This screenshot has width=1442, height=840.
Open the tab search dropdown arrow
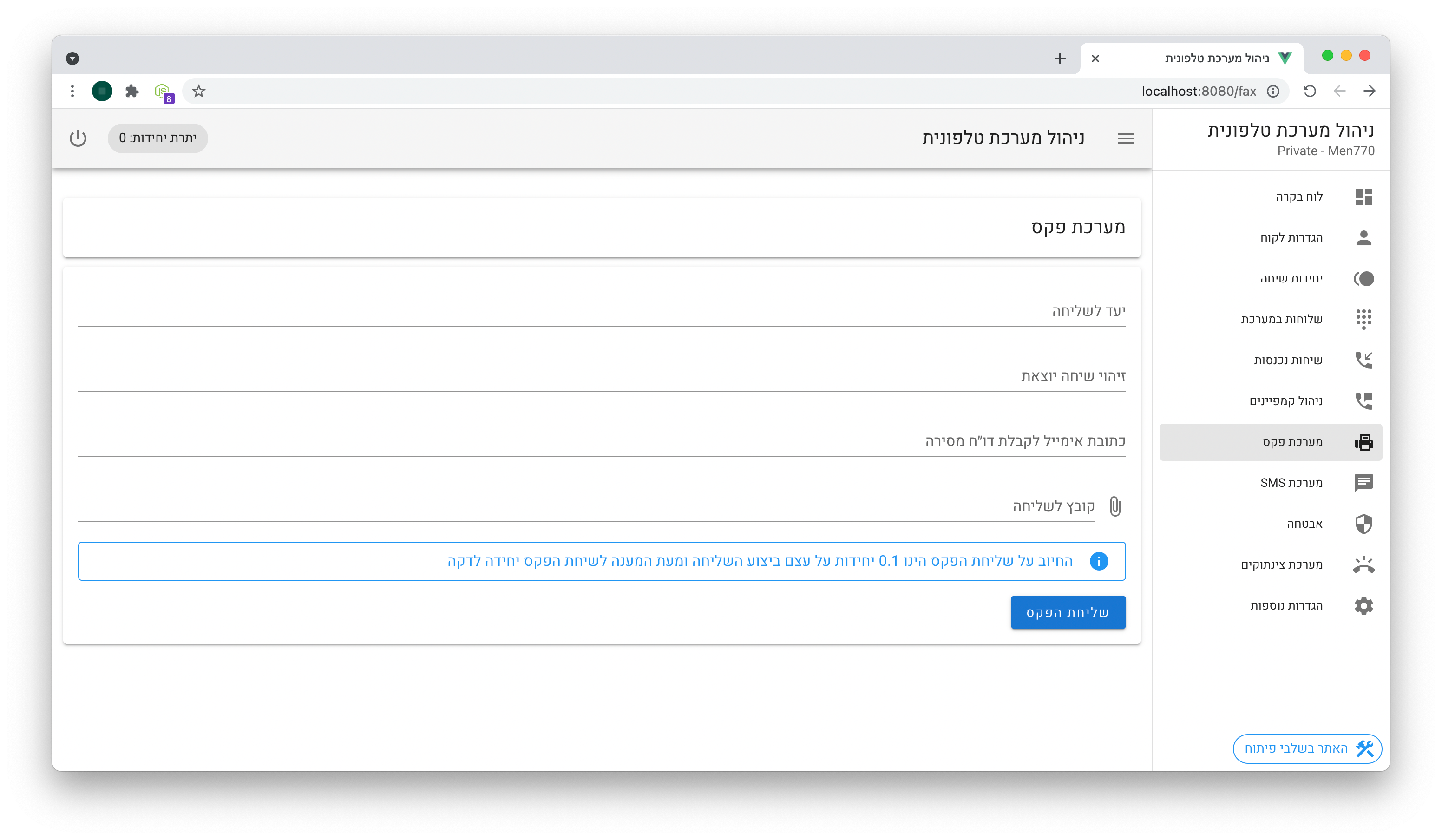pyautogui.click(x=72, y=59)
